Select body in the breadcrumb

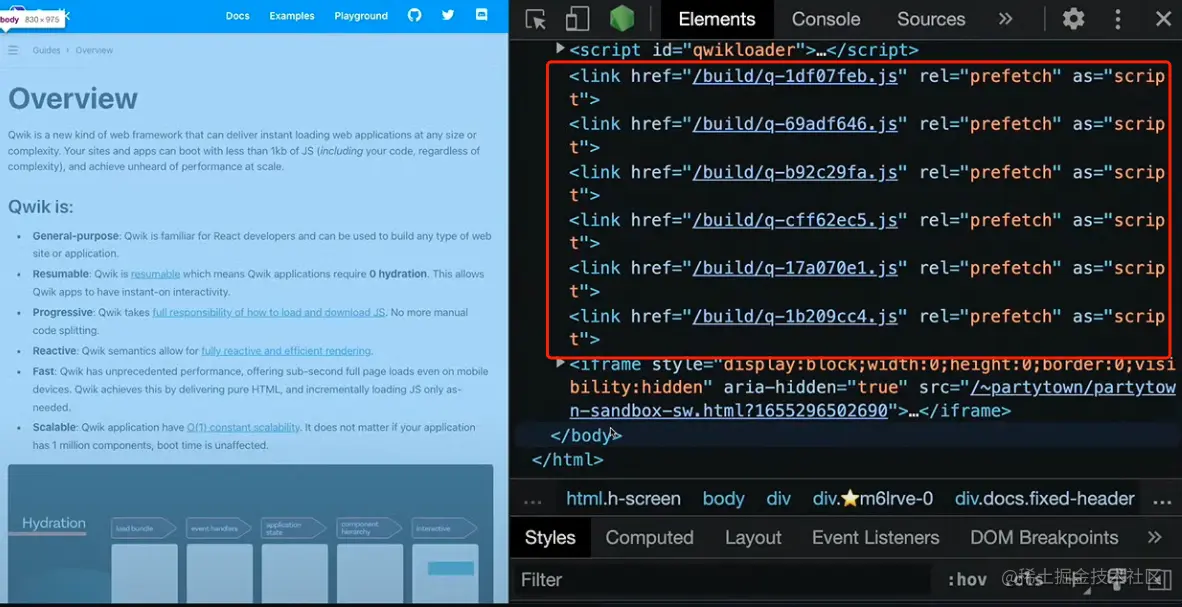(x=724, y=498)
